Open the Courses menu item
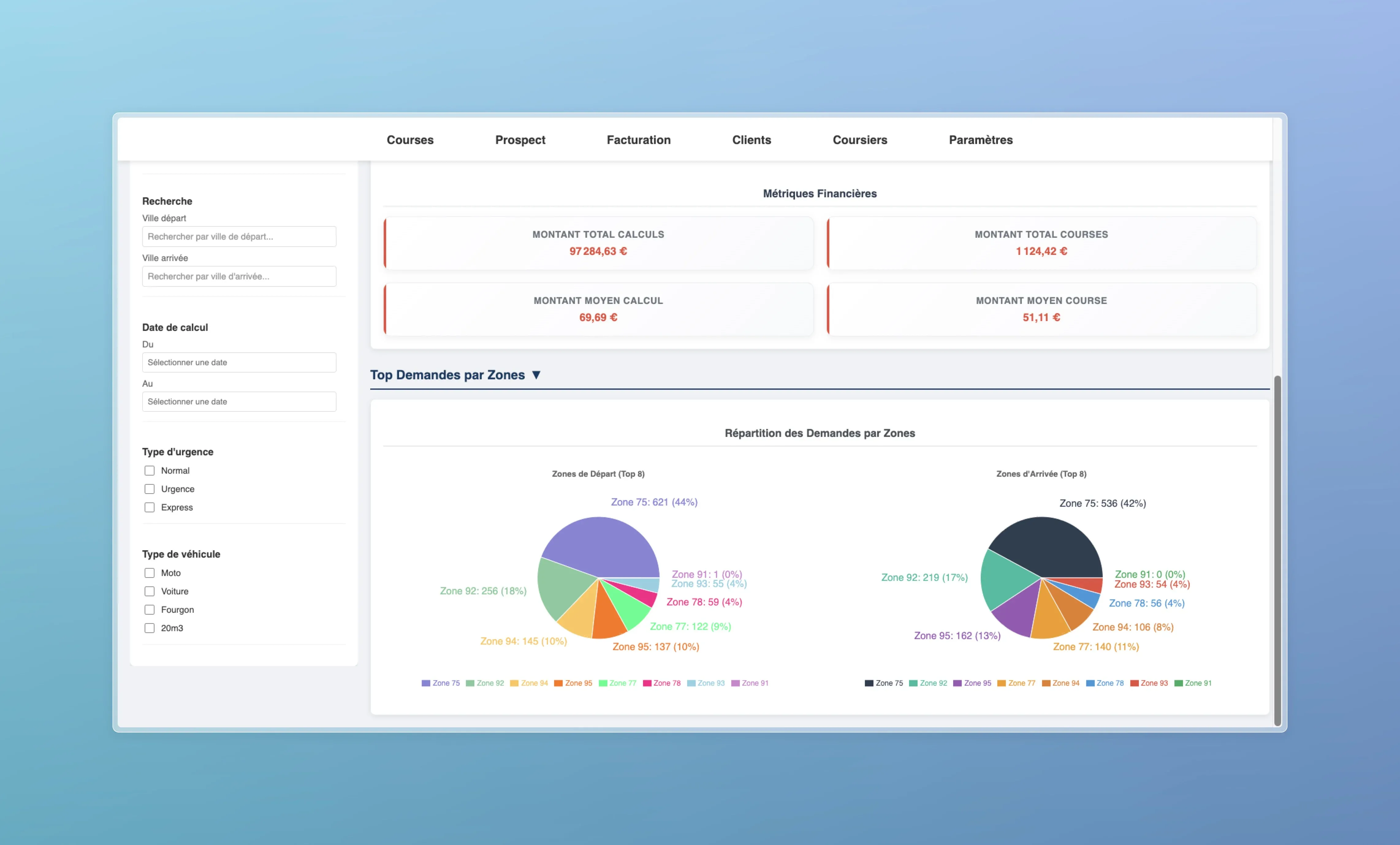The image size is (1400, 845). tap(410, 140)
